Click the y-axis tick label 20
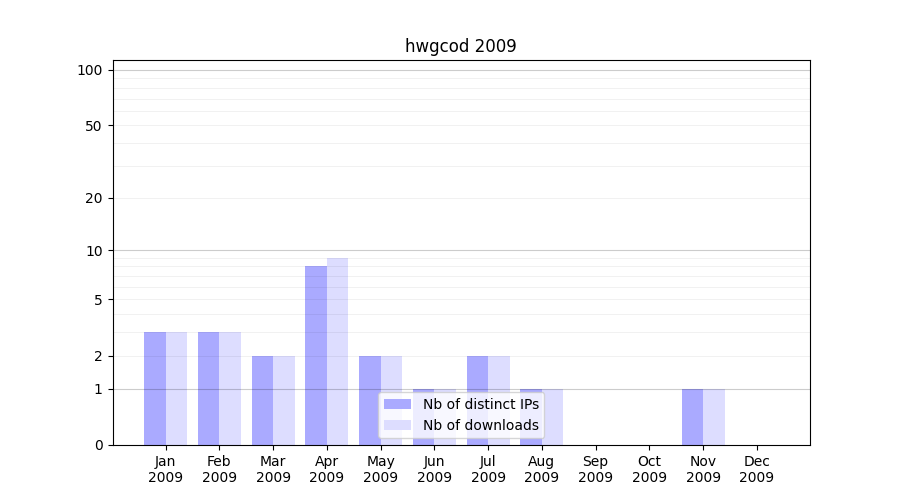 click(94, 198)
